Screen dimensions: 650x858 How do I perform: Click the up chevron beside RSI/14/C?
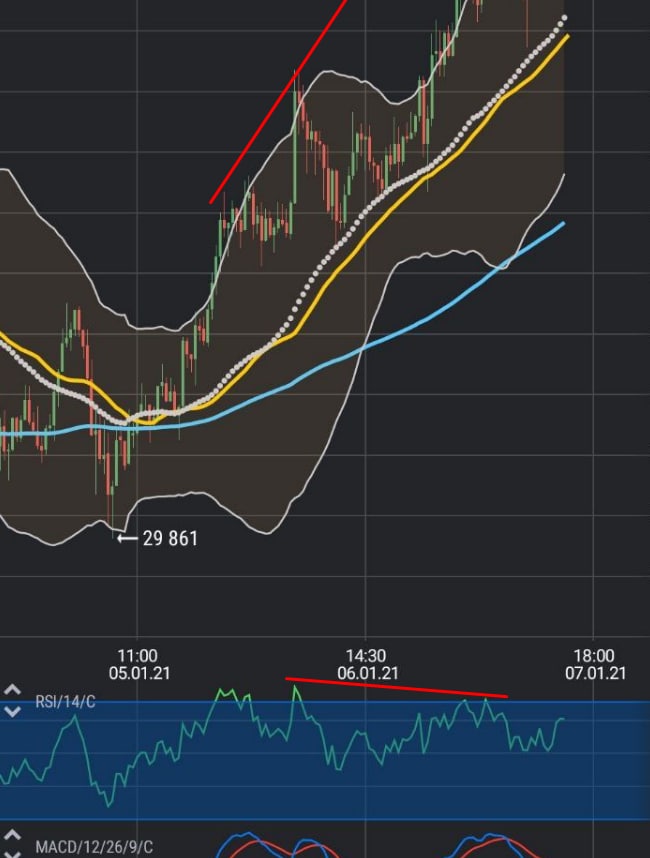(x=12, y=689)
